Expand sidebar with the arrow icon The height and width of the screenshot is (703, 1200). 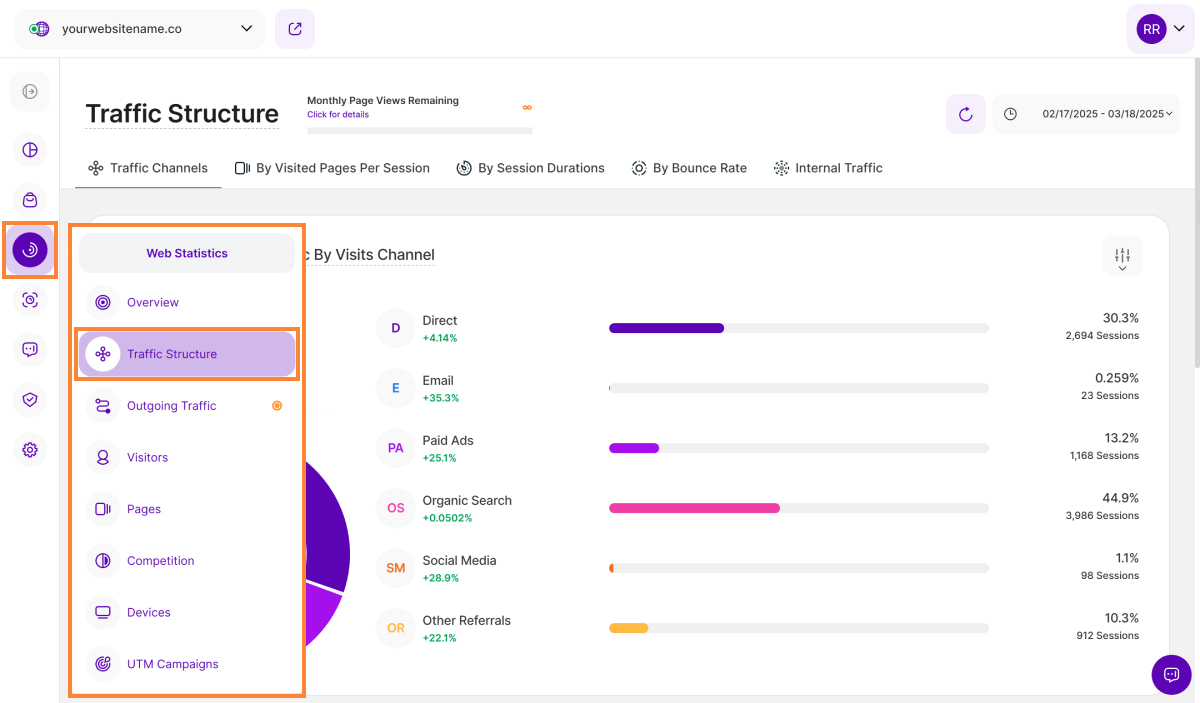coord(30,92)
